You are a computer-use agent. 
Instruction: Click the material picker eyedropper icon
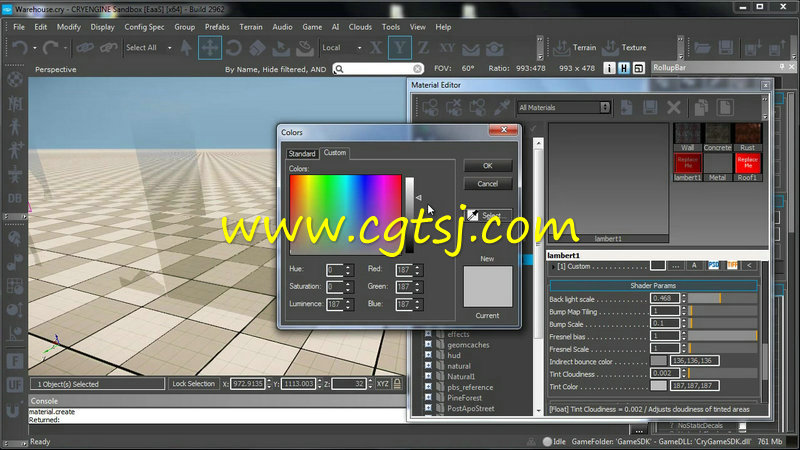click(501, 107)
